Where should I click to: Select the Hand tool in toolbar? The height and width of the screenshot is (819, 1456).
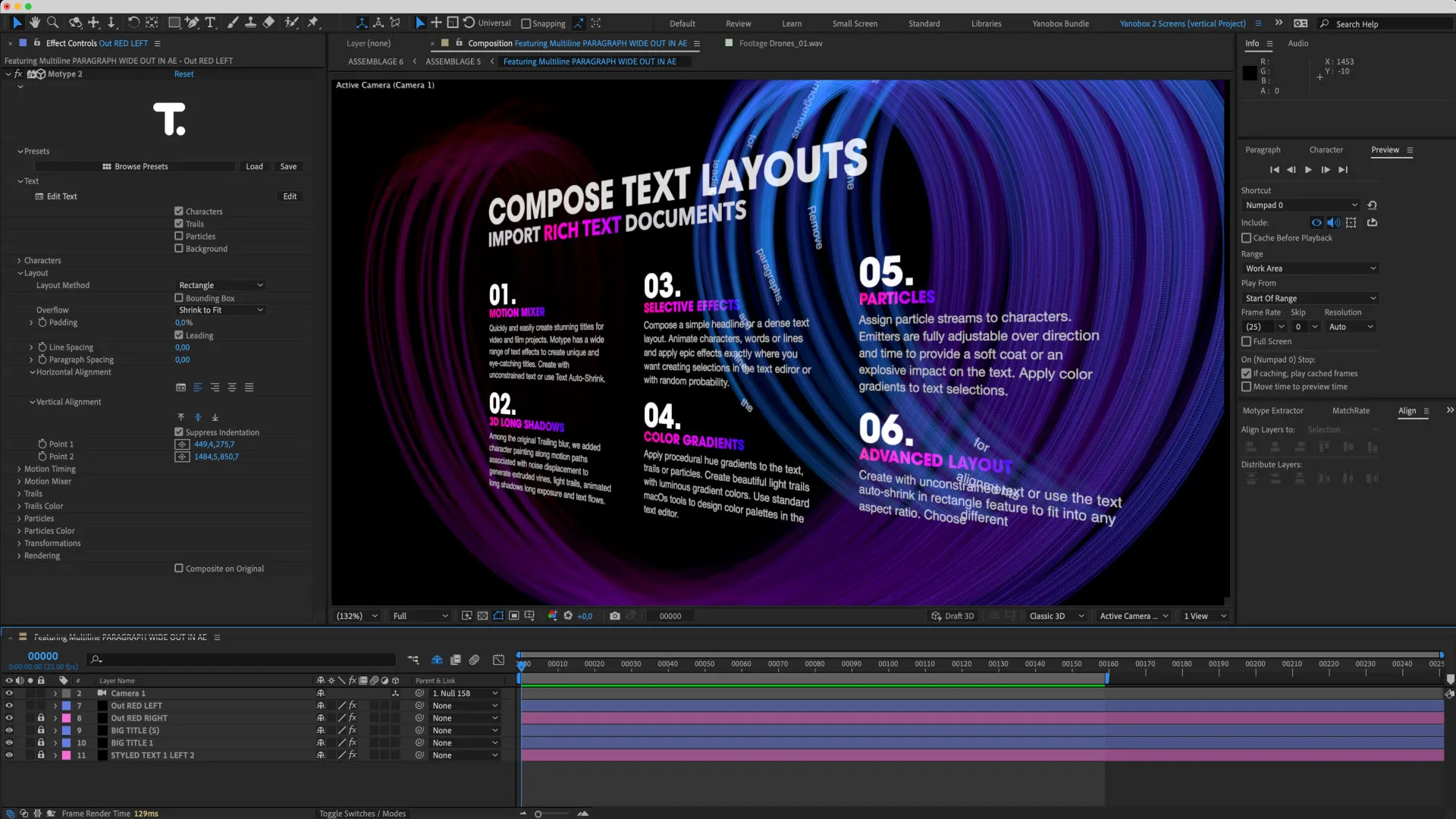click(x=35, y=23)
